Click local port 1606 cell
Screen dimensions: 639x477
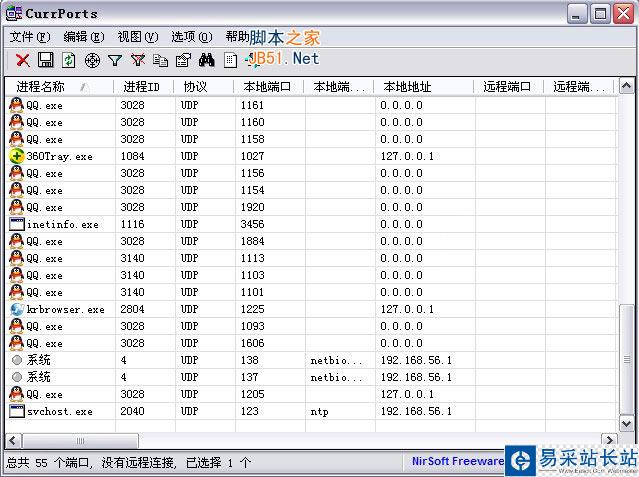[x=252, y=343]
